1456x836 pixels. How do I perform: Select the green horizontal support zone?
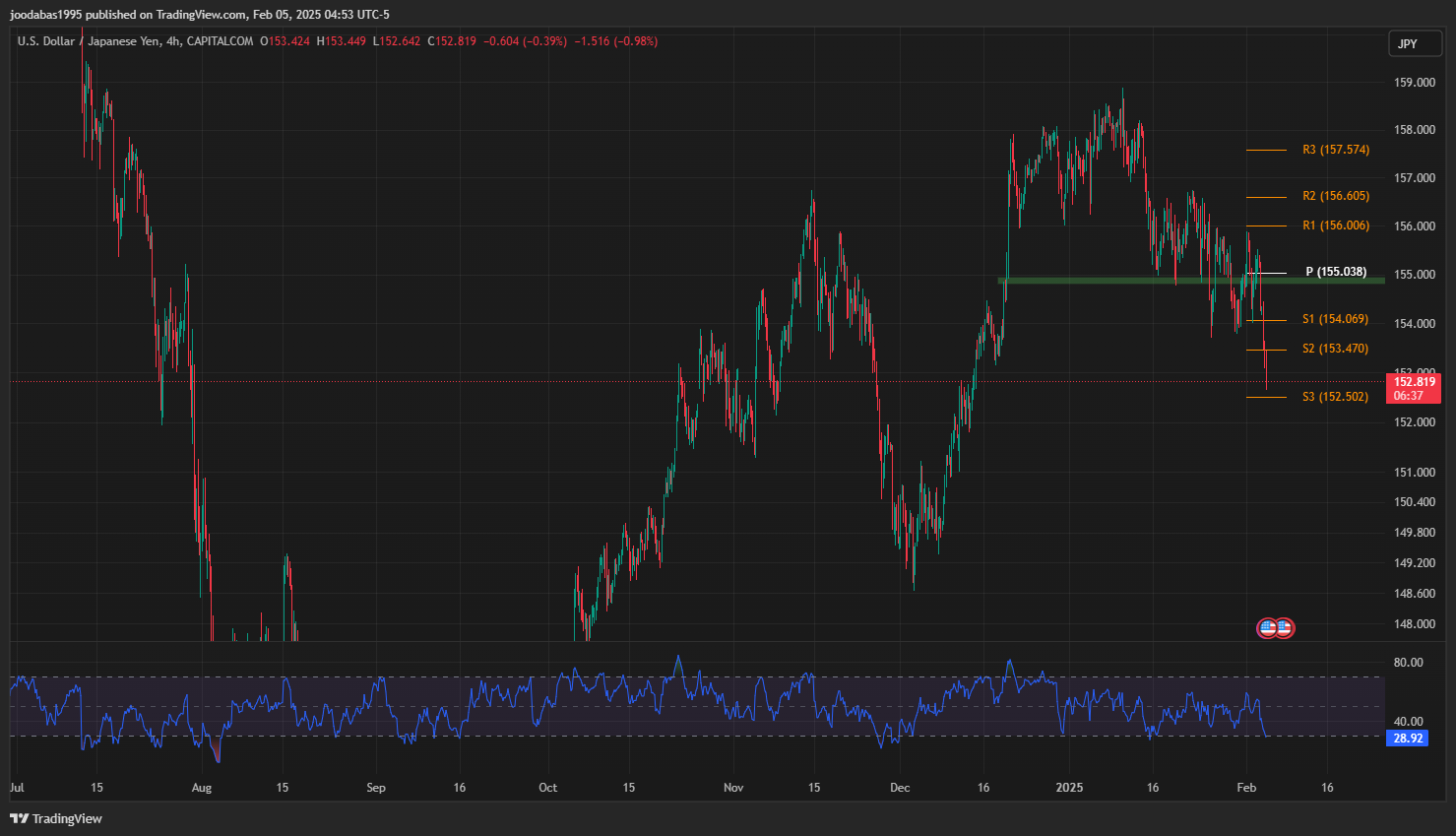point(1181,281)
